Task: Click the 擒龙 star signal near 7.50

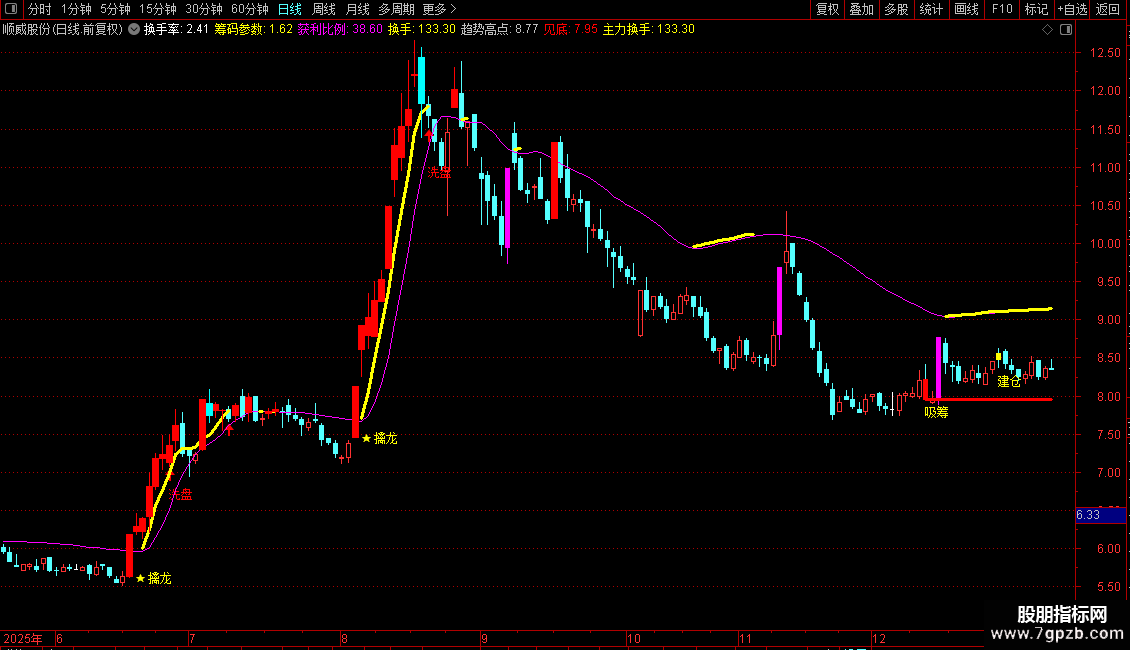Action: tap(379, 438)
